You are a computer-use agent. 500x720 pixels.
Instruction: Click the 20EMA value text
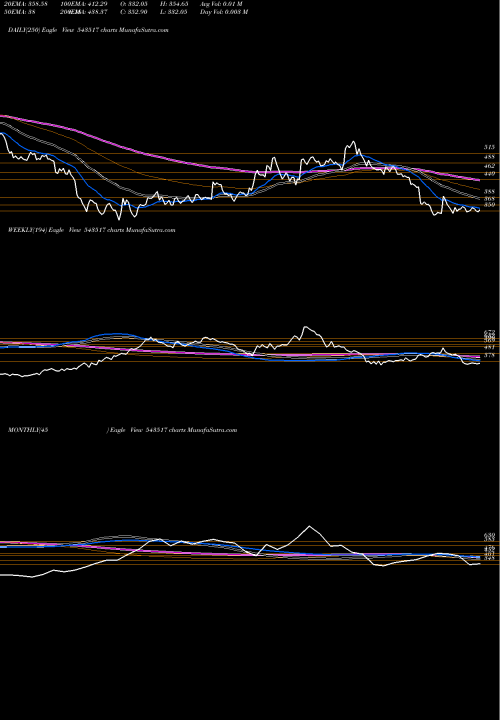(x=28, y=4)
